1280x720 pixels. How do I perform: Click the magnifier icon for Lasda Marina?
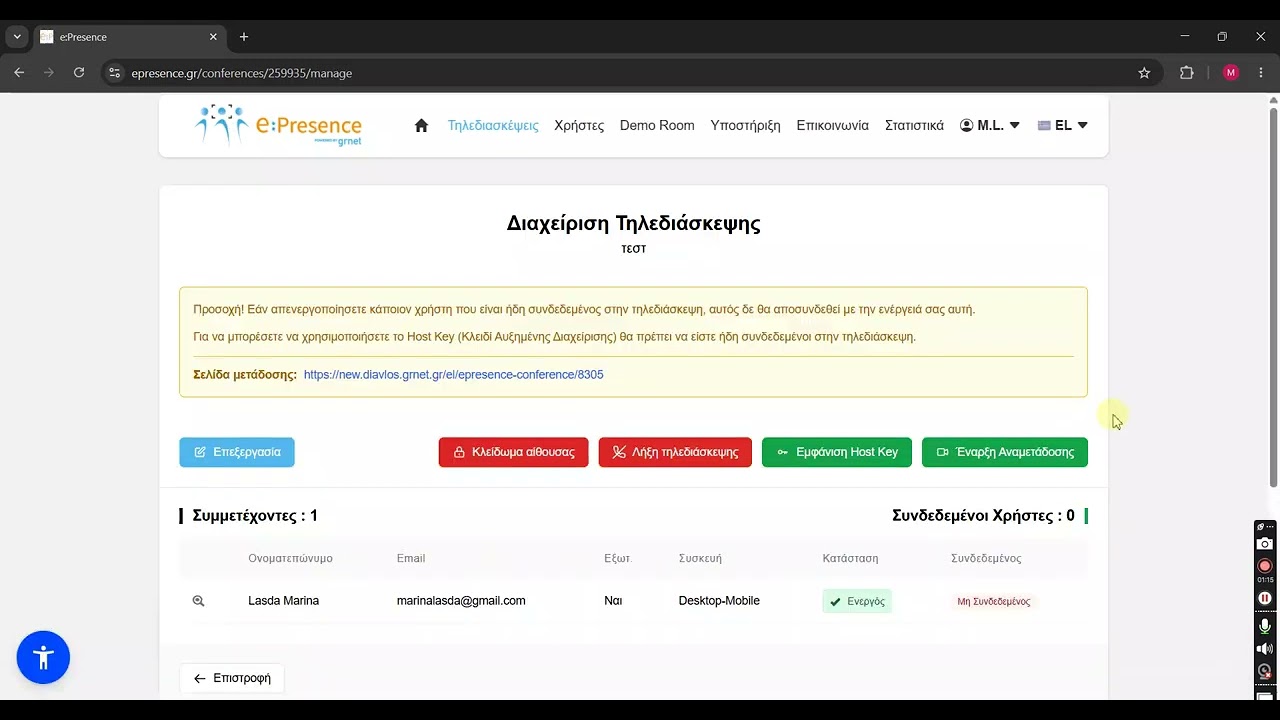tap(198, 601)
